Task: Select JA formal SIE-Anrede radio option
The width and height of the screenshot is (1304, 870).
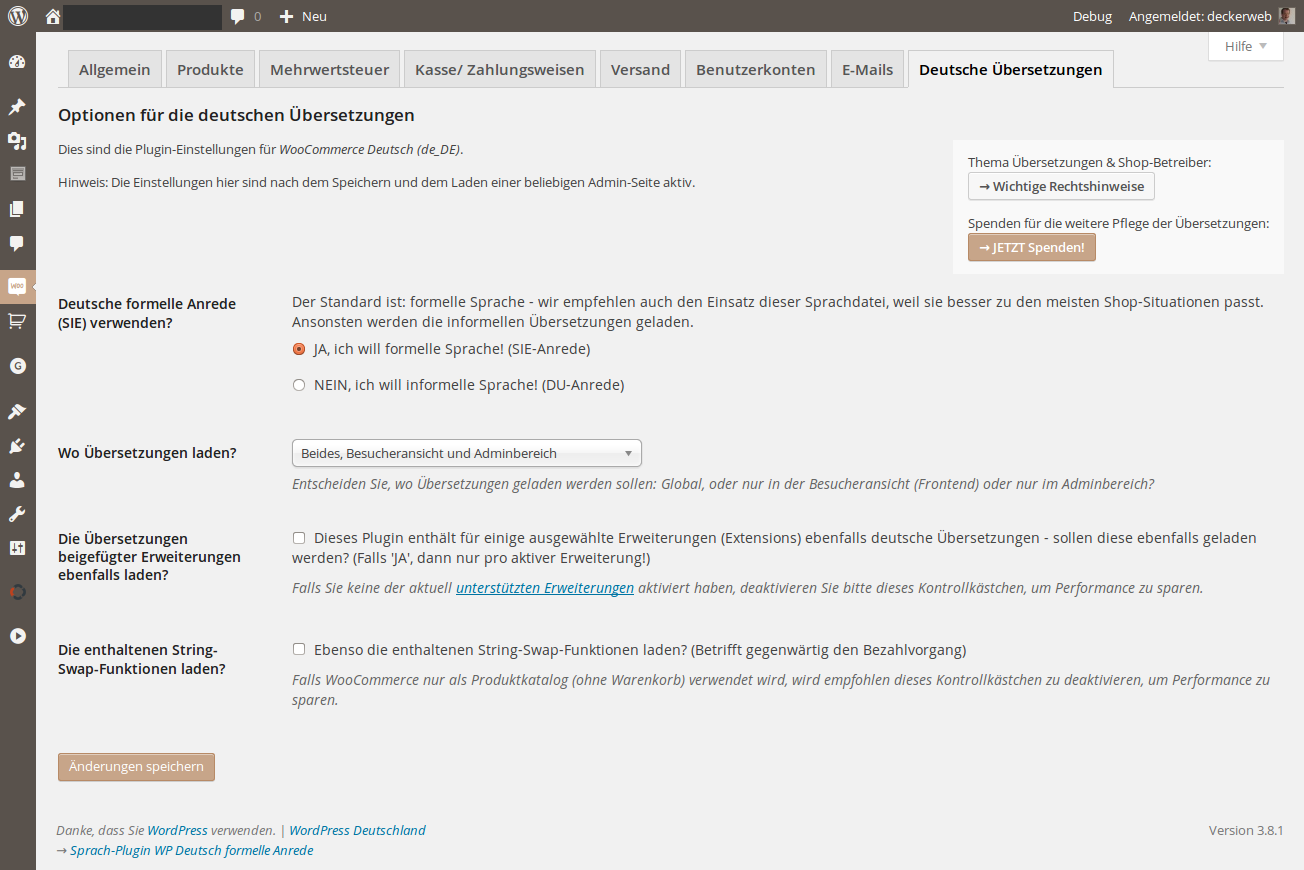Action: [299, 349]
